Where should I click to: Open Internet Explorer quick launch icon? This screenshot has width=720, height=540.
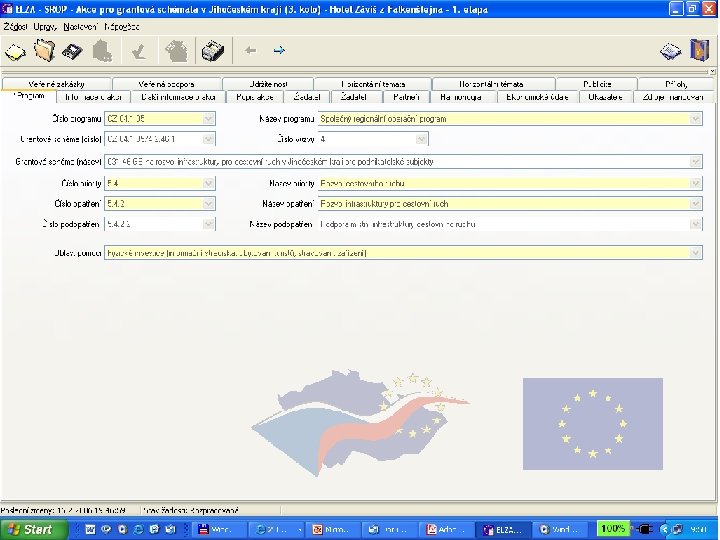tap(138, 530)
